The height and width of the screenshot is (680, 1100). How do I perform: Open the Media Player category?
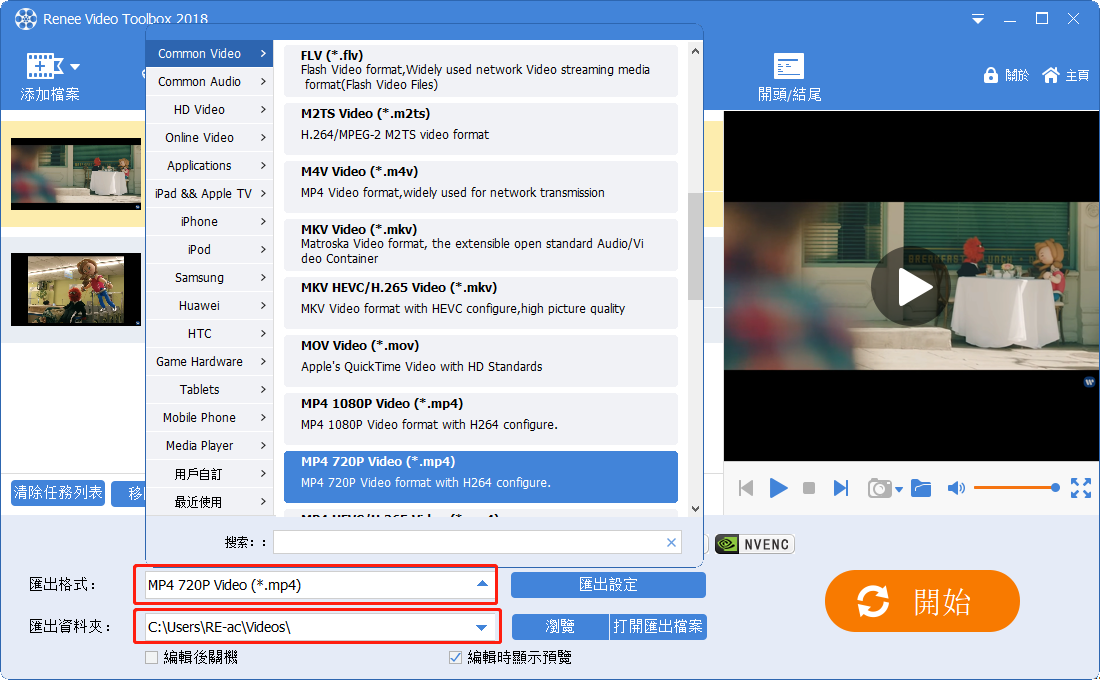click(209, 446)
